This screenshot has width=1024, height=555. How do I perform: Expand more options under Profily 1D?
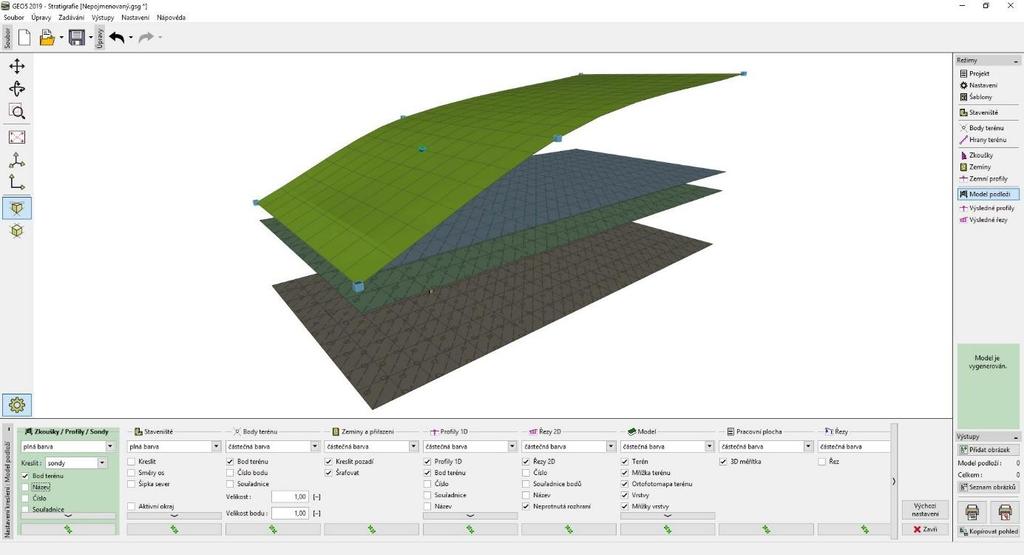click(470, 516)
